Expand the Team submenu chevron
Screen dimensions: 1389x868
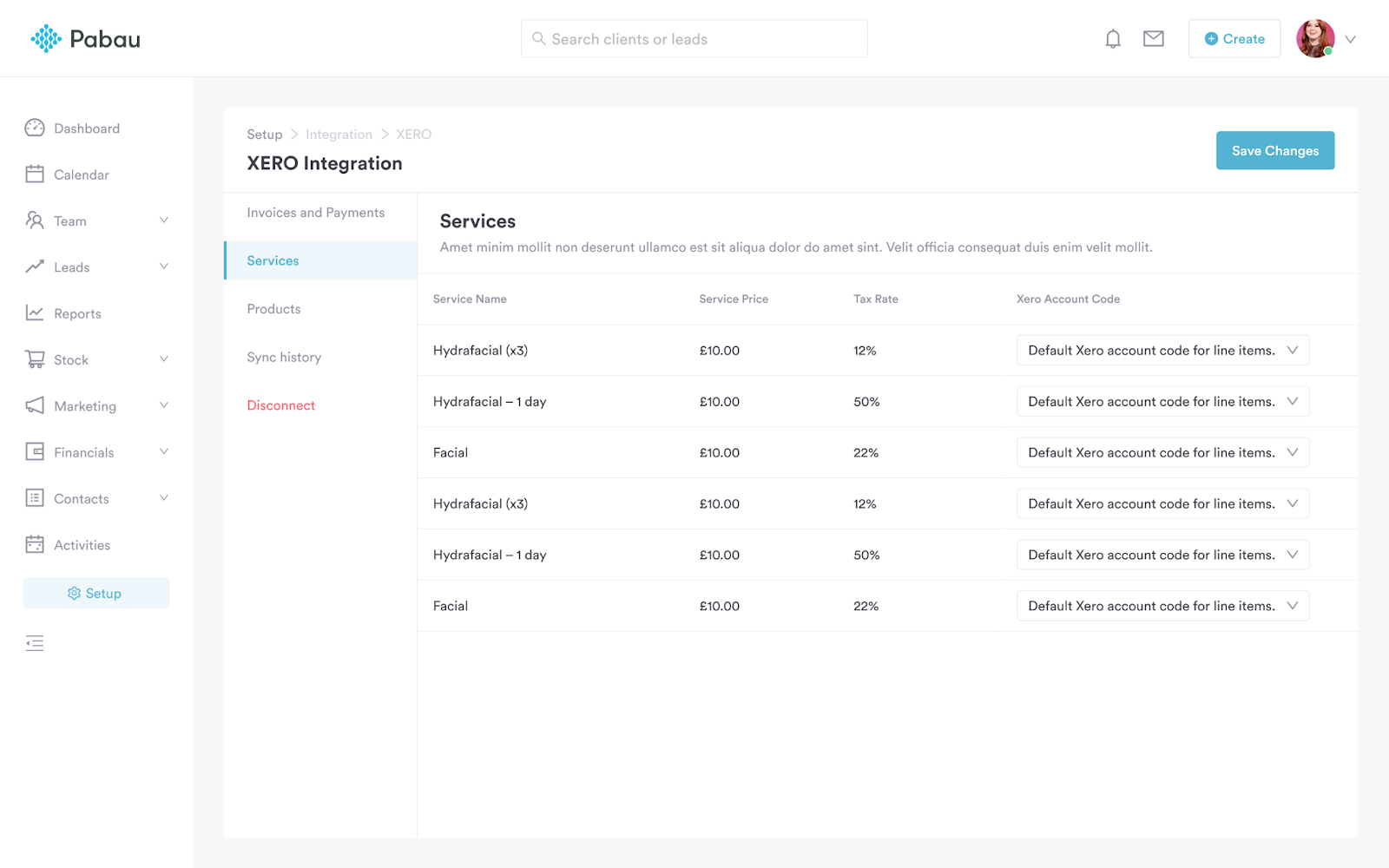pyautogui.click(x=164, y=220)
